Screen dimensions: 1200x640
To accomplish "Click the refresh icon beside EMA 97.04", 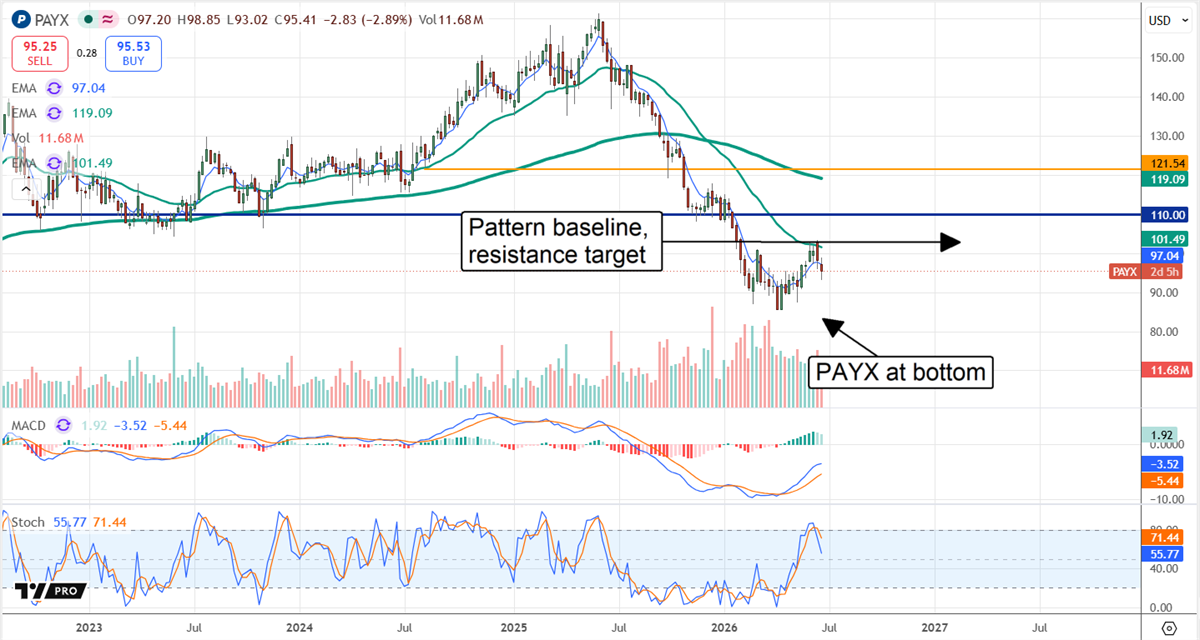I will (55, 90).
